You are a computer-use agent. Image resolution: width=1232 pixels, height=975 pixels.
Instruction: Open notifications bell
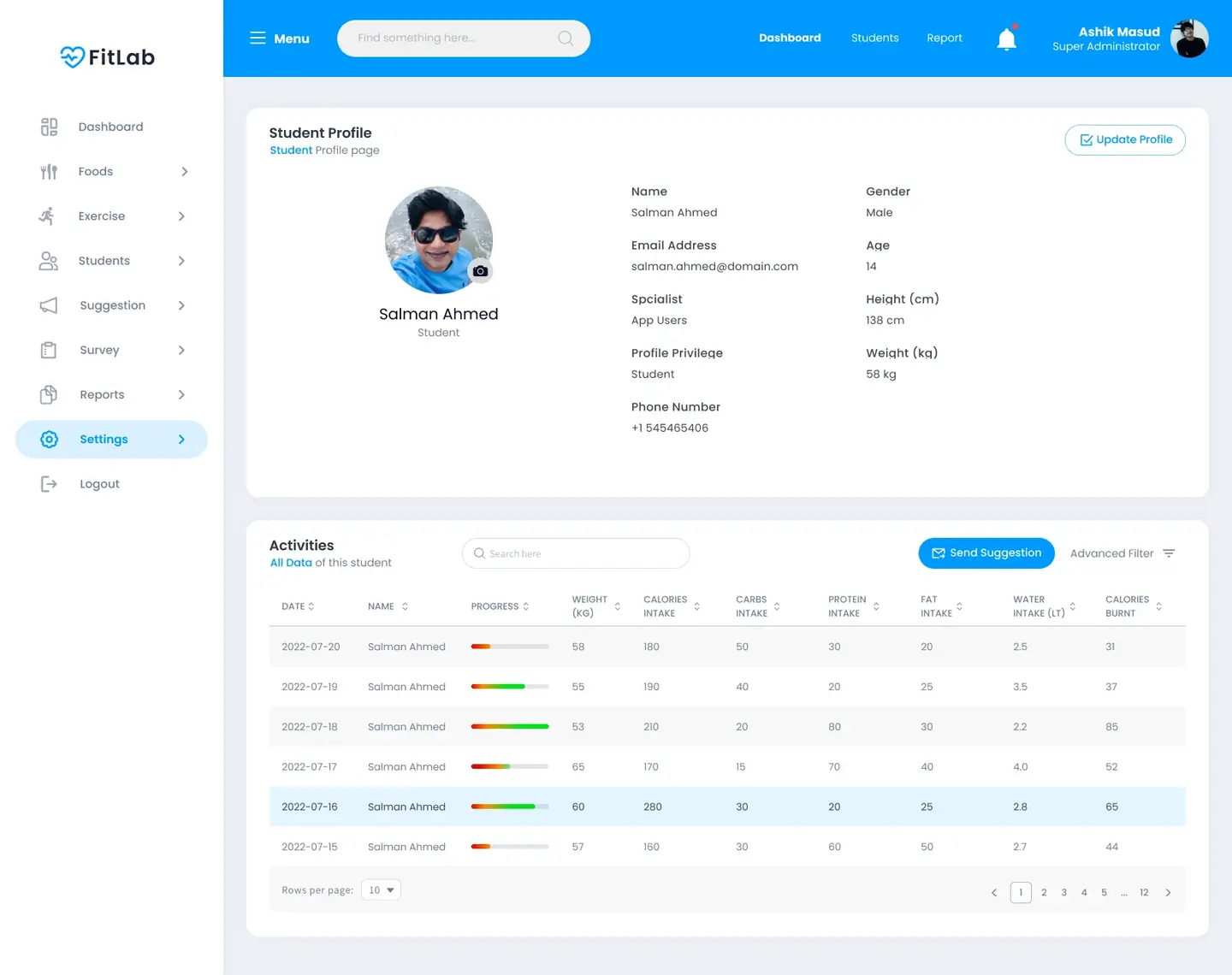coord(1007,38)
